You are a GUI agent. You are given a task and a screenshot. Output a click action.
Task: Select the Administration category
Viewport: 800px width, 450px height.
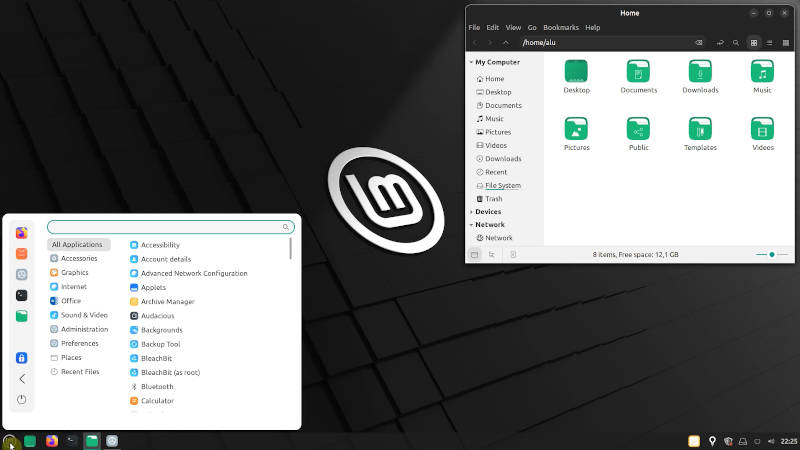(x=79, y=330)
